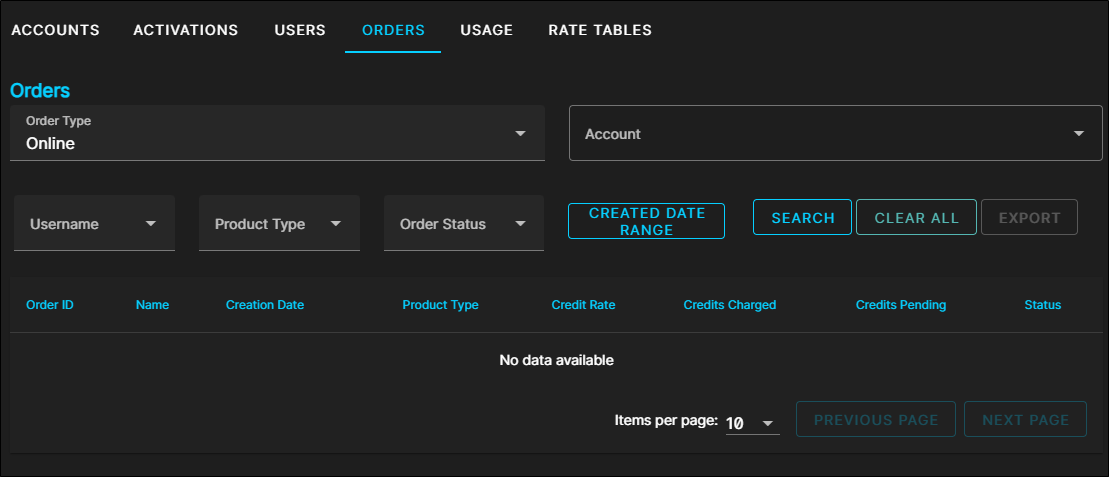The width and height of the screenshot is (1109, 477).
Task: Select the Usage tab
Action: (486, 30)
